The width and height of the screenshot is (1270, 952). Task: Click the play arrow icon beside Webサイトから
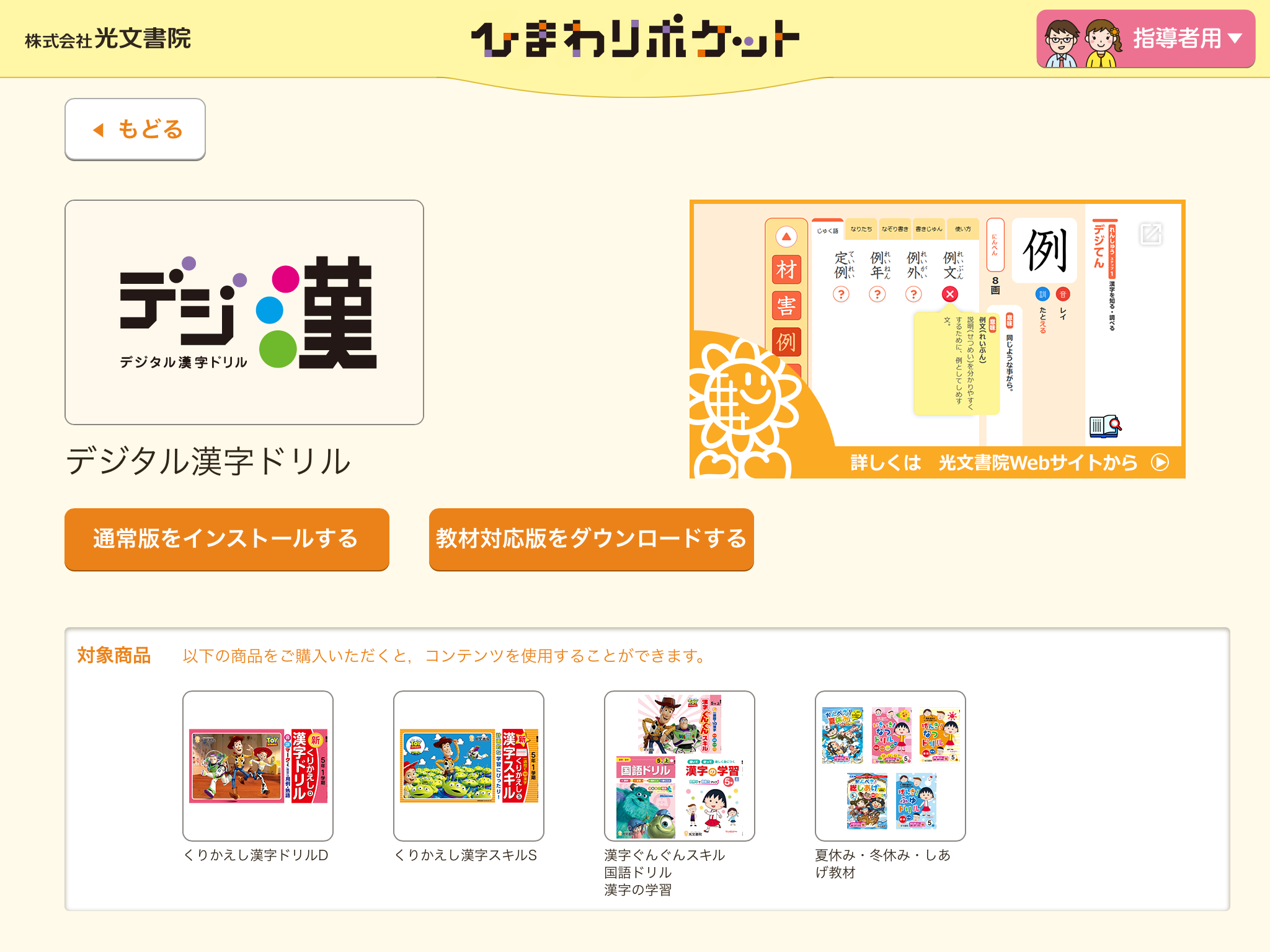pyautogui.click(x=1160, y=462)
